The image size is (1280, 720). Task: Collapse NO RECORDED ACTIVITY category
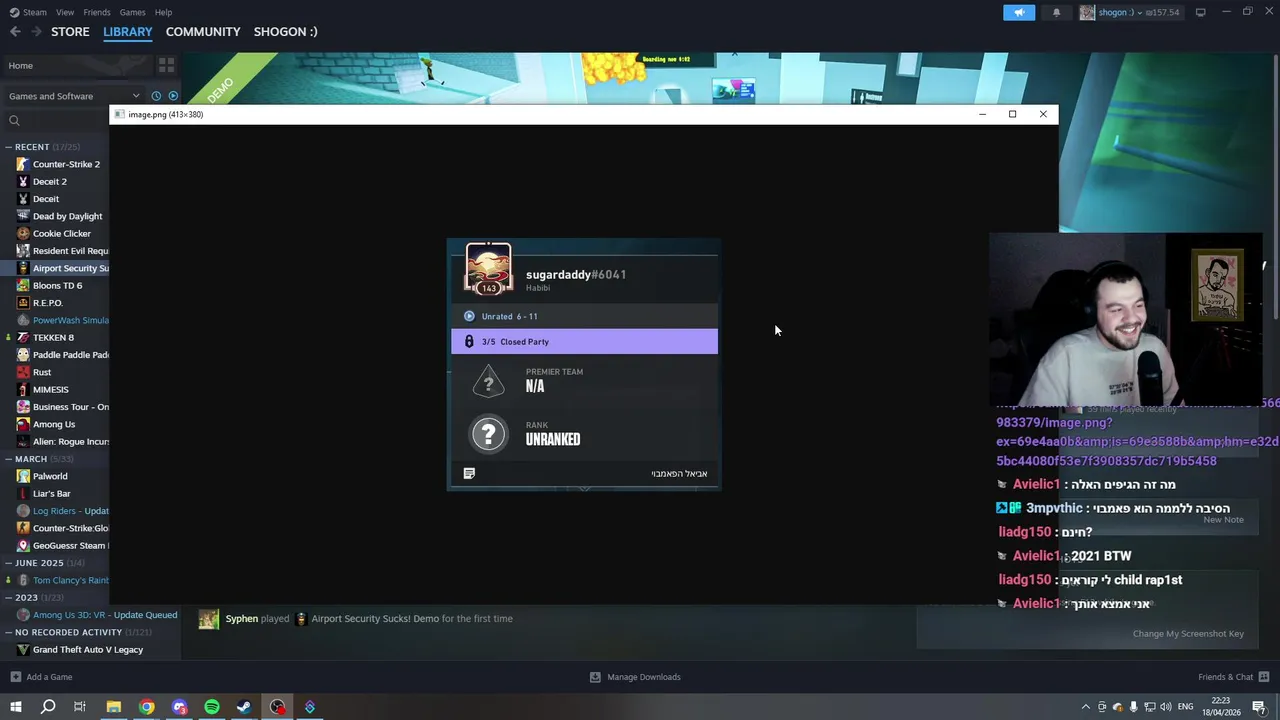point(8,632)
